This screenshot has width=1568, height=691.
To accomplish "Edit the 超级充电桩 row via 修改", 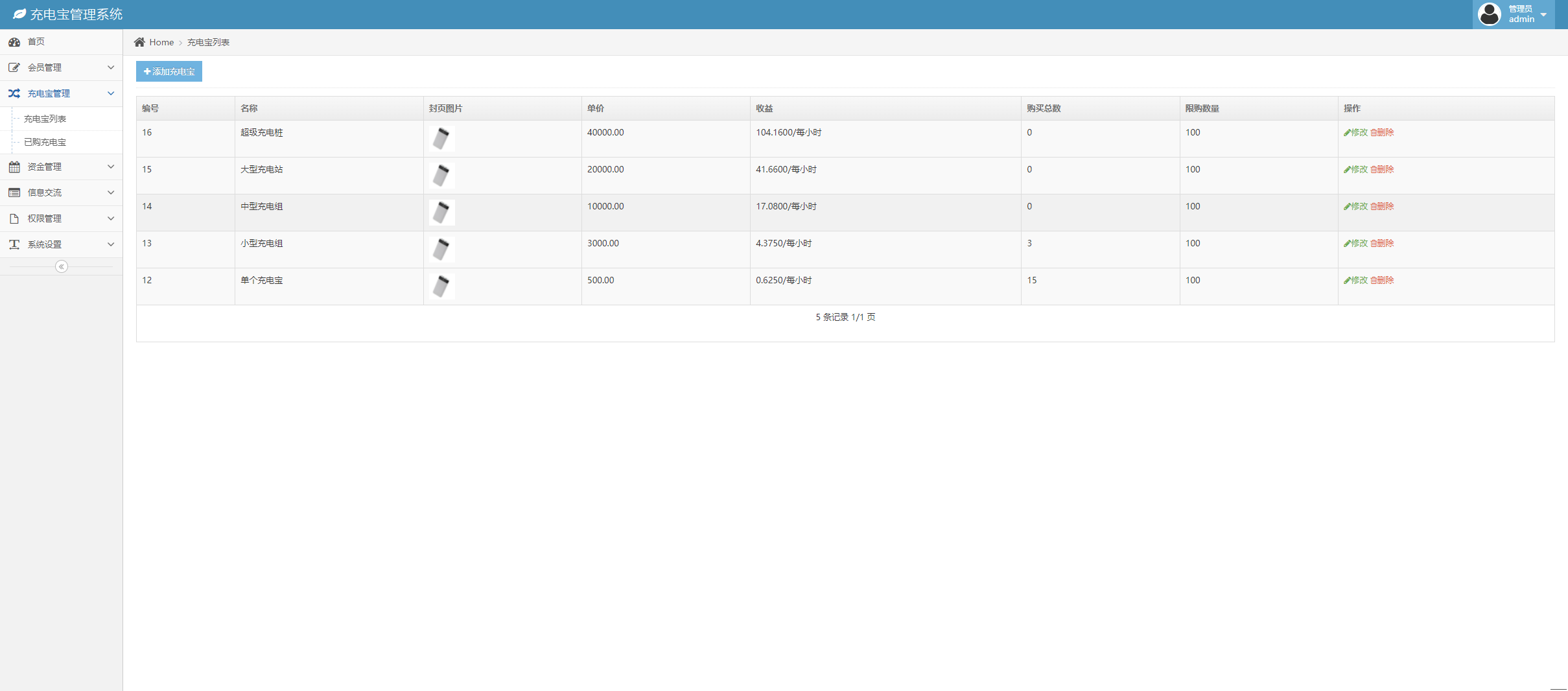I will [1355, 132].
